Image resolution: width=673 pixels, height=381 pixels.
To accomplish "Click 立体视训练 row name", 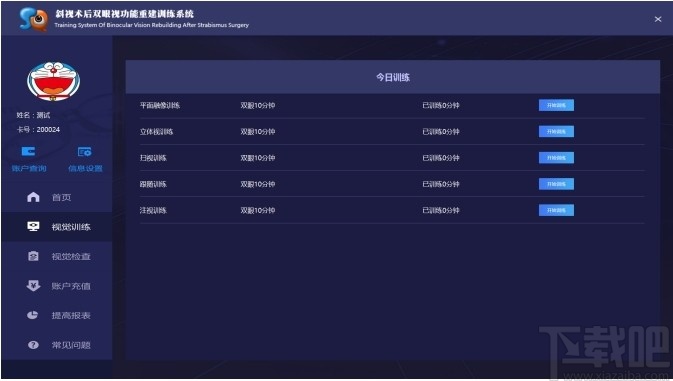I will tap(156, 132).
